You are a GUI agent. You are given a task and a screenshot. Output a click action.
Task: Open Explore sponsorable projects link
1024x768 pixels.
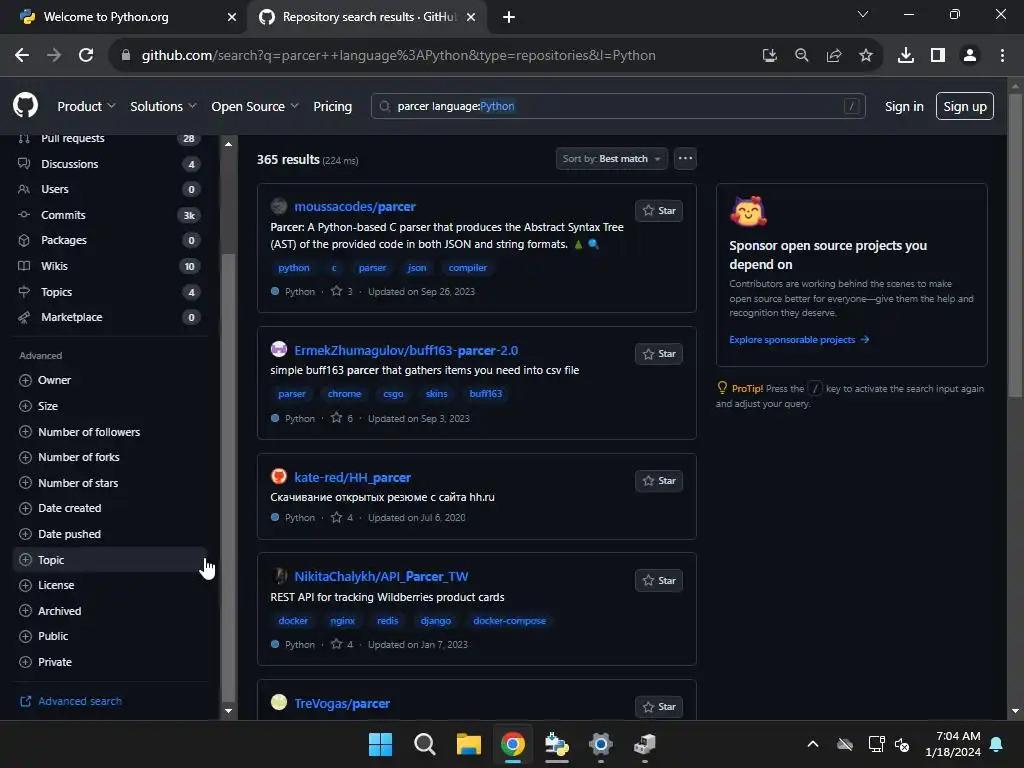pyautogui.click(x=799, y=340)
